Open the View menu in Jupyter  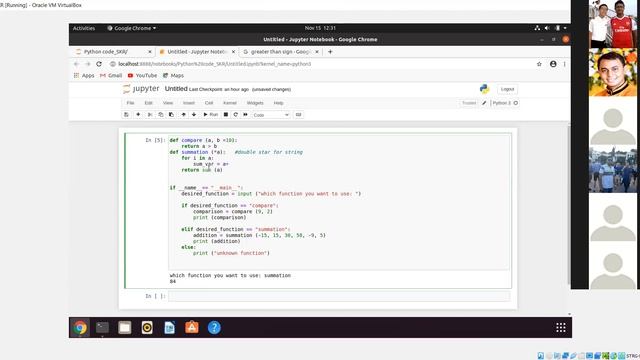pyautogui.click(x=168, y=103)
